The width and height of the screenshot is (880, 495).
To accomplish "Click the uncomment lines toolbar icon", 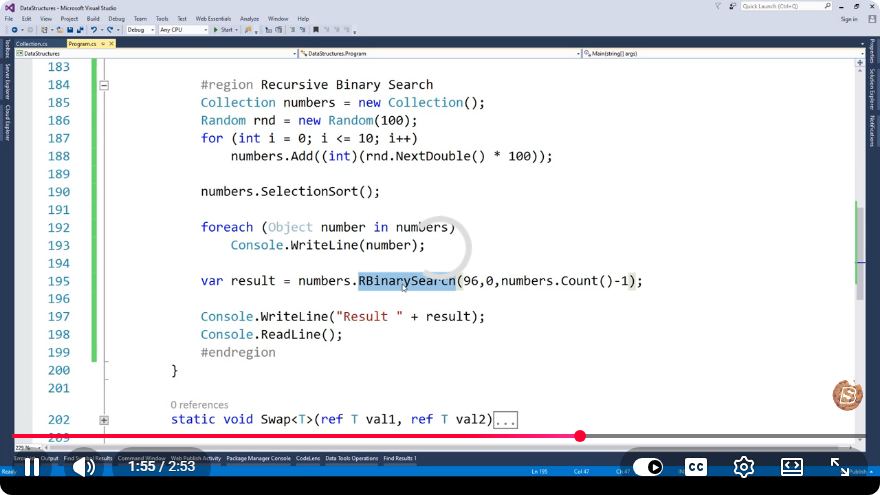I will [x=302, y=30].
